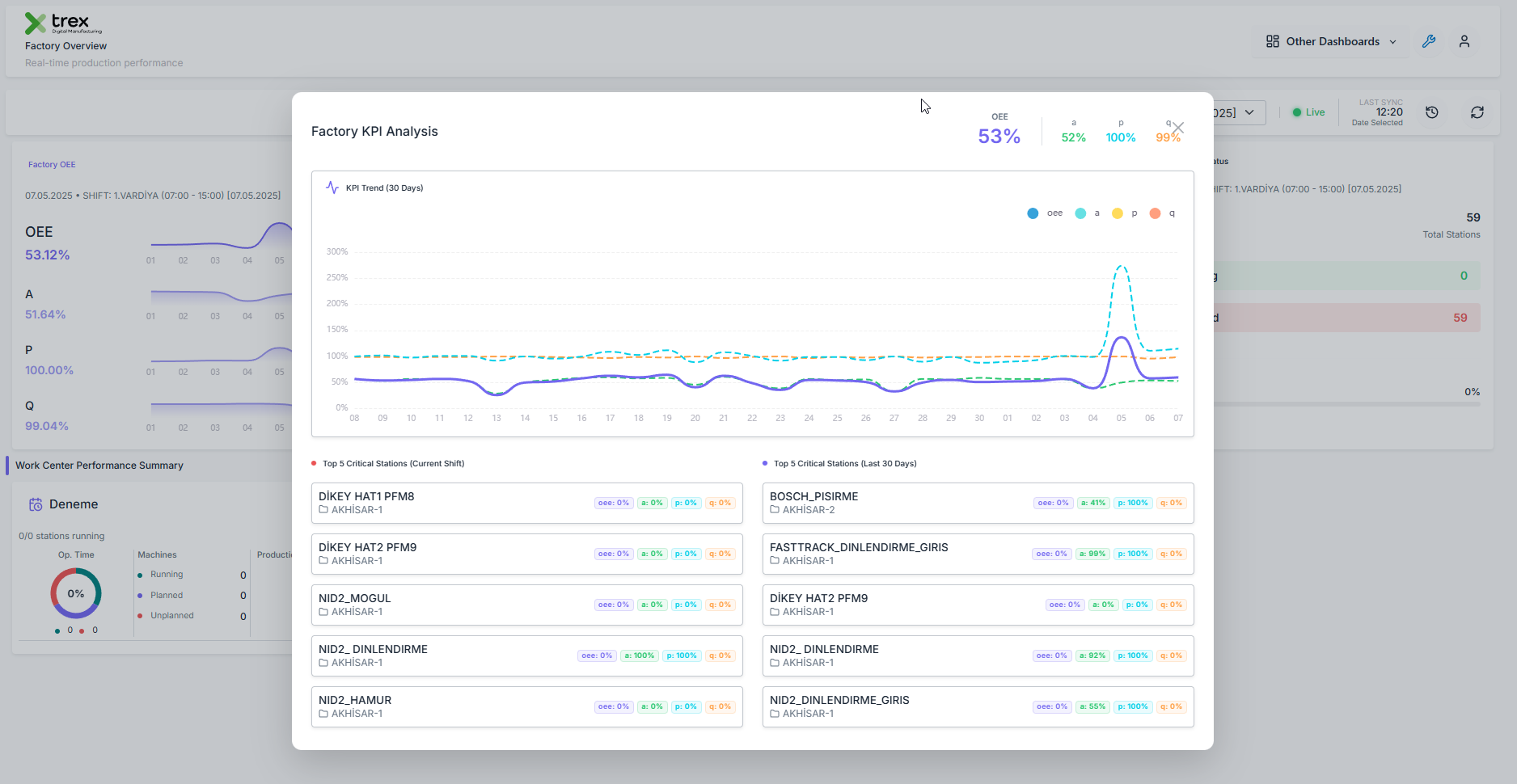Click the folder icon under NID2_MOGUL
Image resolution: width=1517 pixels, height=784 pixels.
323,612
